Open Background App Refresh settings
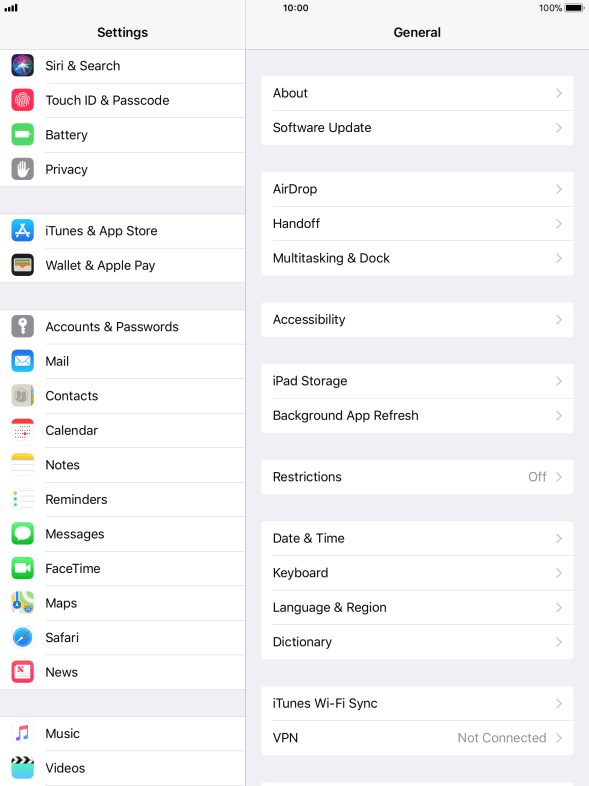The image size is (589, 786). 417,416
